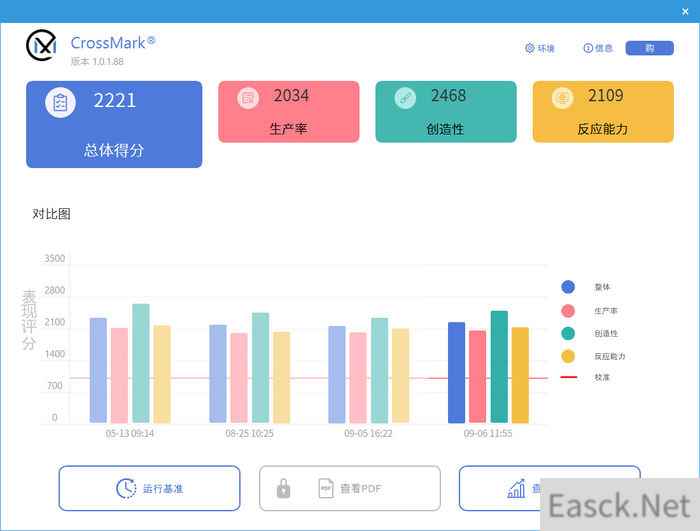Open the info circle icon

click(588, 48)
